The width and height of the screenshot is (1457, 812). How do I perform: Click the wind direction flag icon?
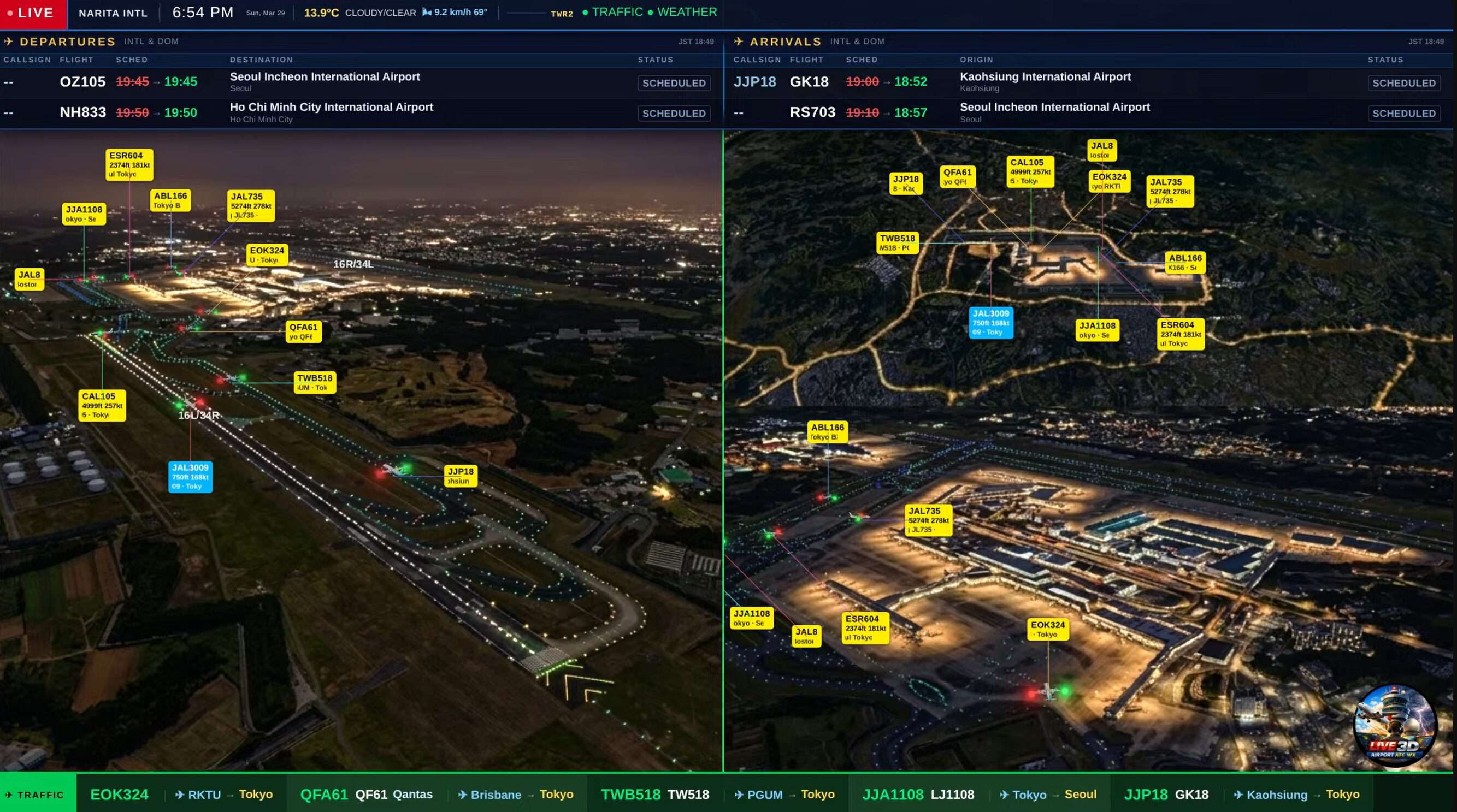[427, 13]
